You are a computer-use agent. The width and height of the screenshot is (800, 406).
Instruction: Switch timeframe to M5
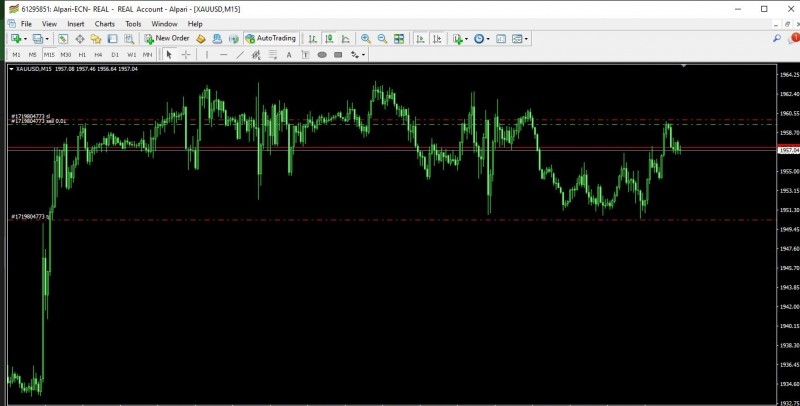[x=33, y=55]
